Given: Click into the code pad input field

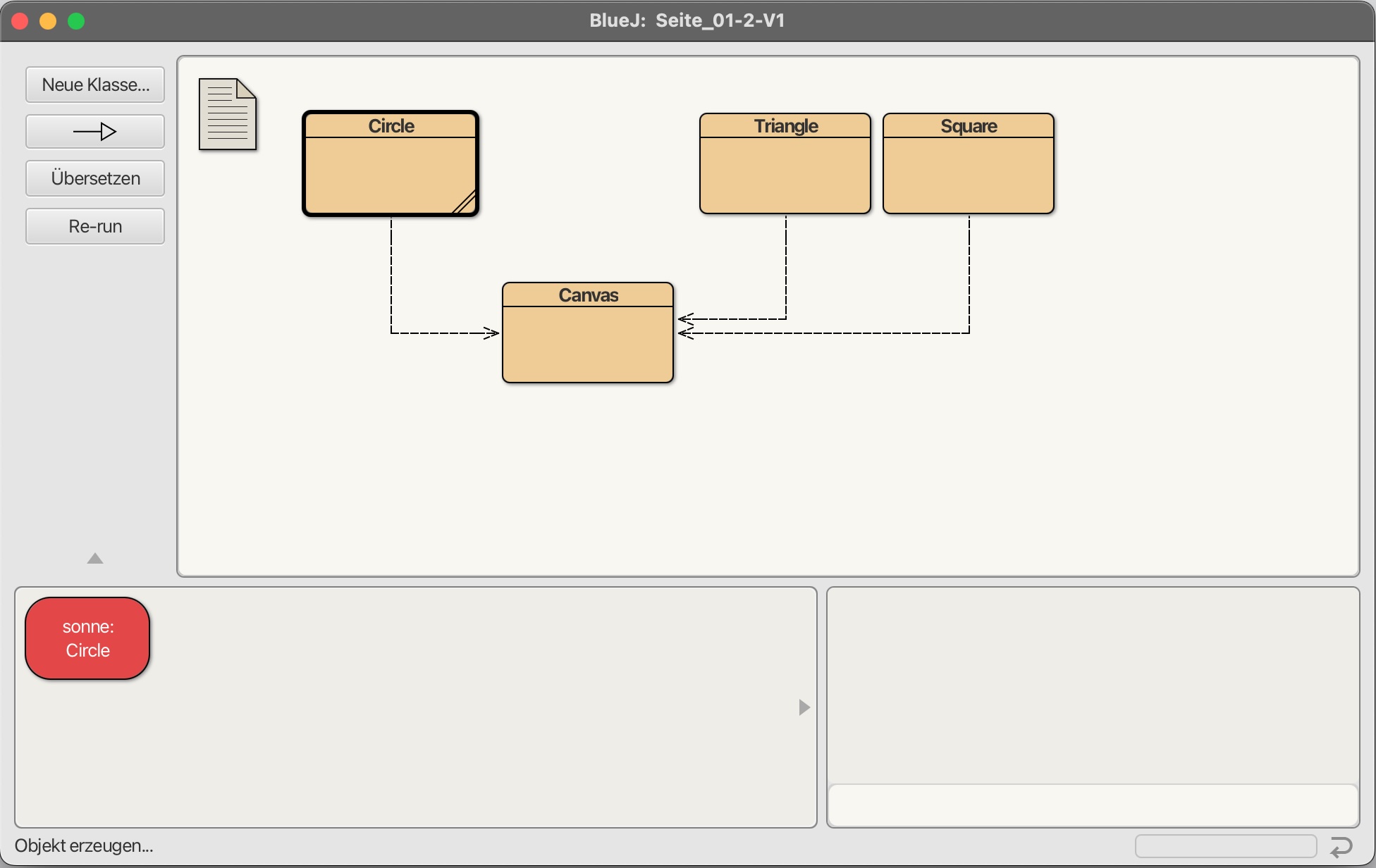Looking at the screenshot, I should 1093,805.
